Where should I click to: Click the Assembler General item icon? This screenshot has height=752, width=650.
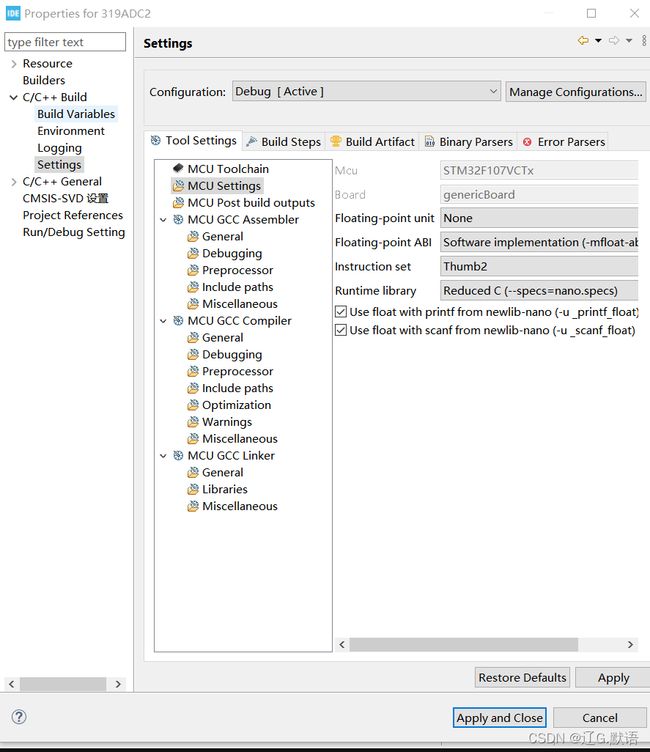[193, 236]
